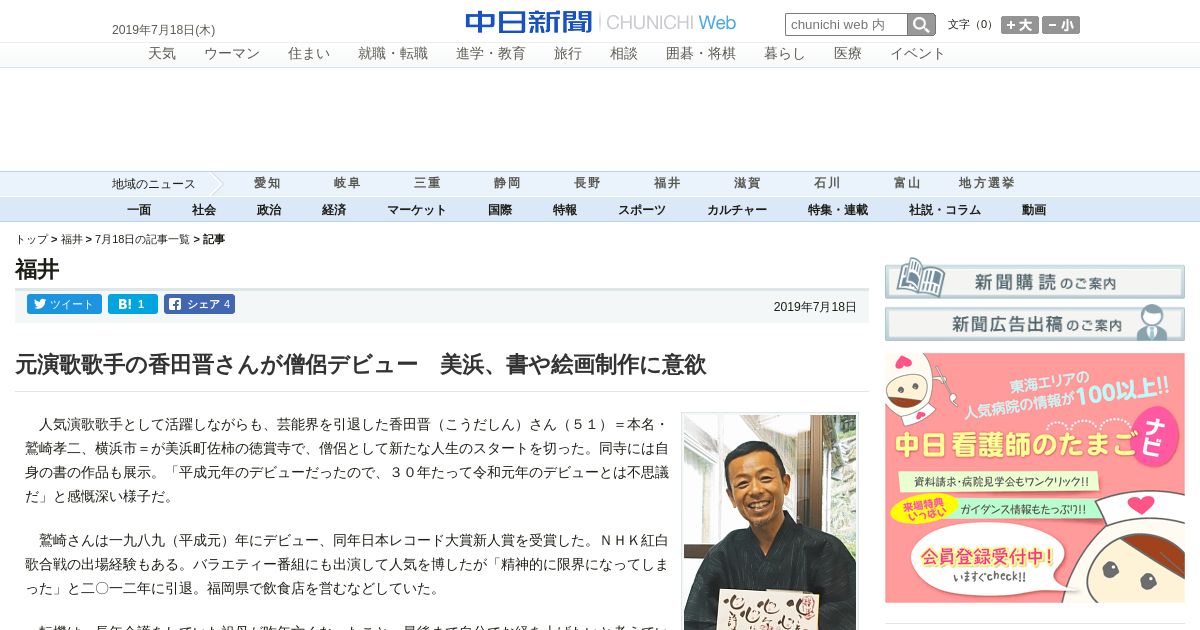Select 長野 regional news tab
Image resolution: width=1200 pixels, height=630 pixels.
587,183
